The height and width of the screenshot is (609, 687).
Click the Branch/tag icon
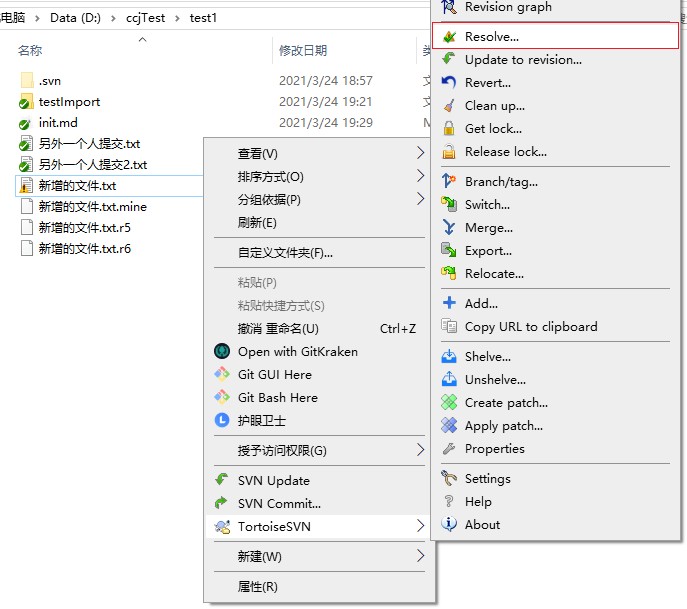449,182
